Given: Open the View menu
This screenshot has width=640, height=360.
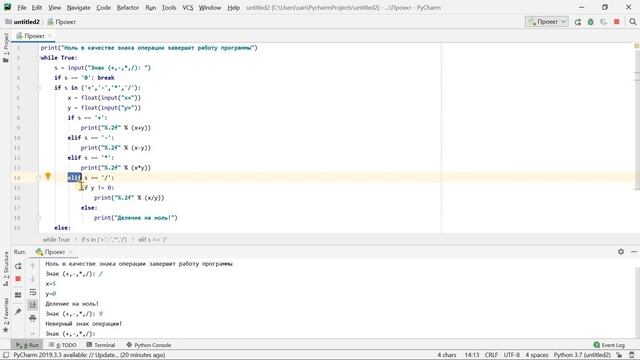Looking at the screenshot, I should point(54,7).
